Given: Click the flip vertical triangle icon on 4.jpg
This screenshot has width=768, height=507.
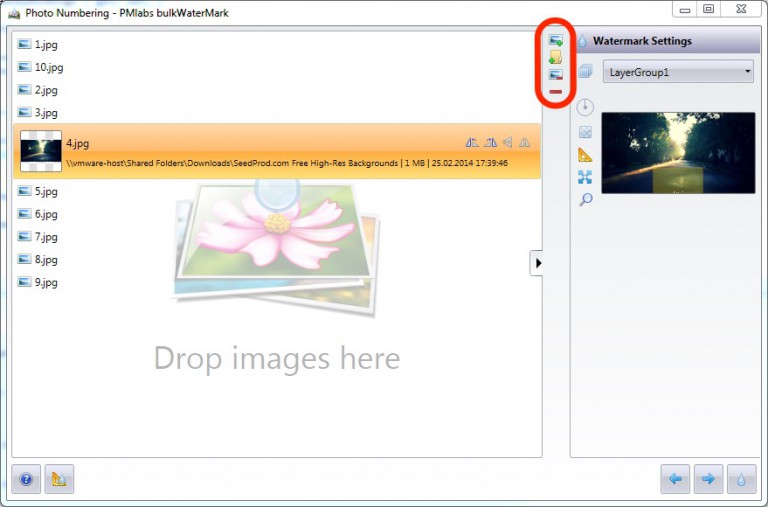Looking at the screenshot, I should pos(507,143).
